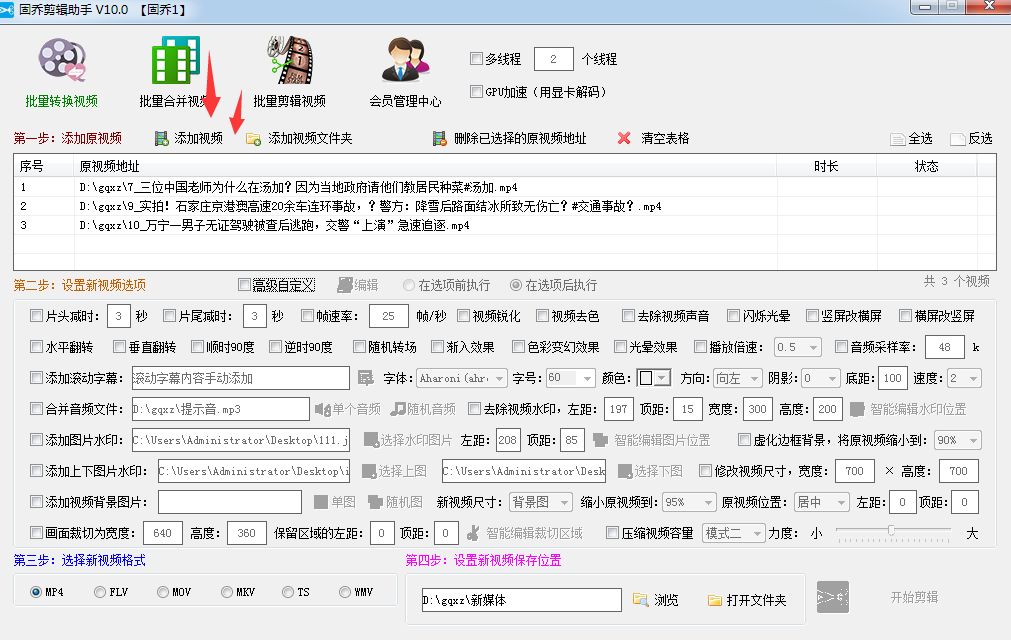Click the 编辑 icon next to 高级自定义
1011x640 pixels.
pos(345,285)
